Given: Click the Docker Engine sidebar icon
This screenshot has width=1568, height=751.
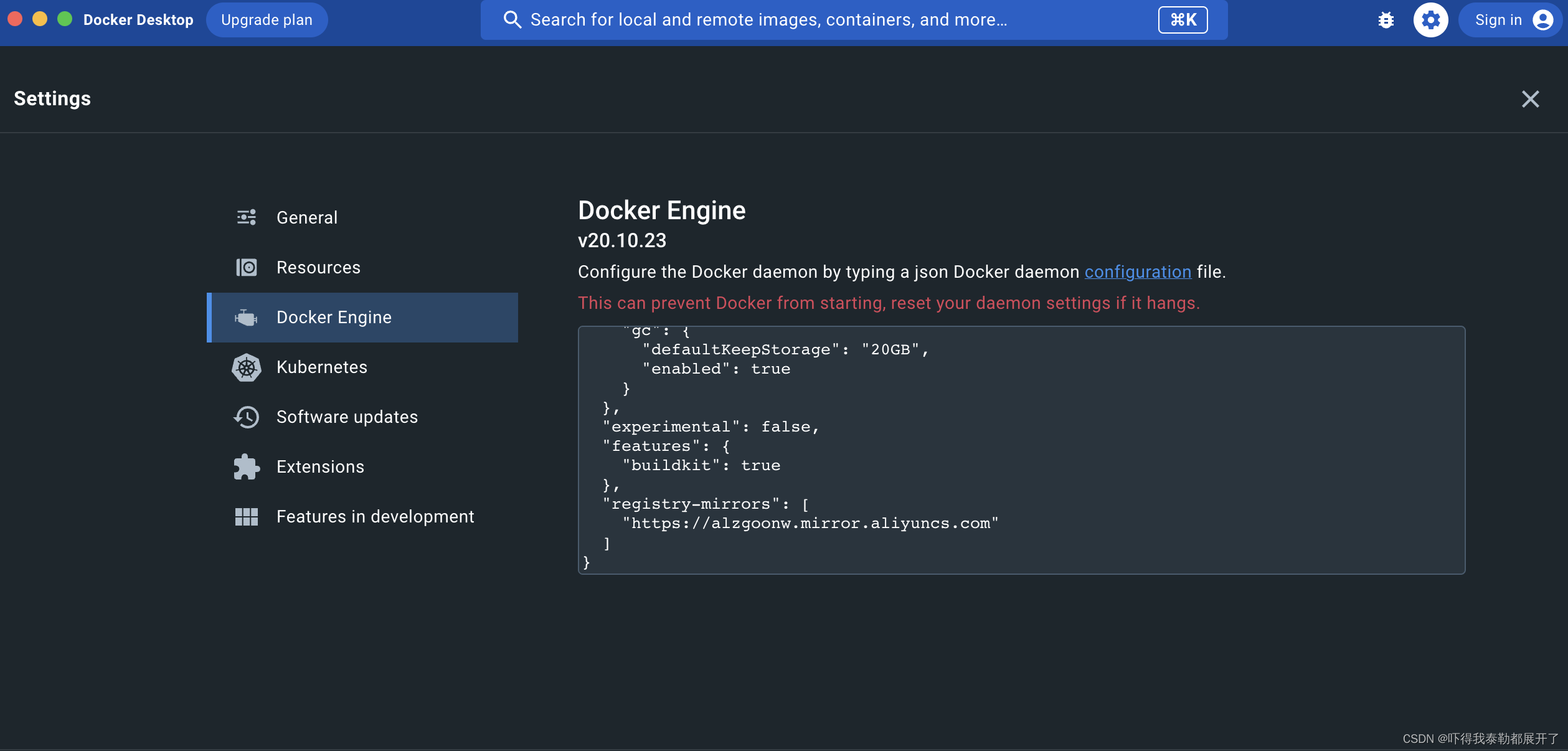Looking at the screenshot, I should tap(247, 317).
